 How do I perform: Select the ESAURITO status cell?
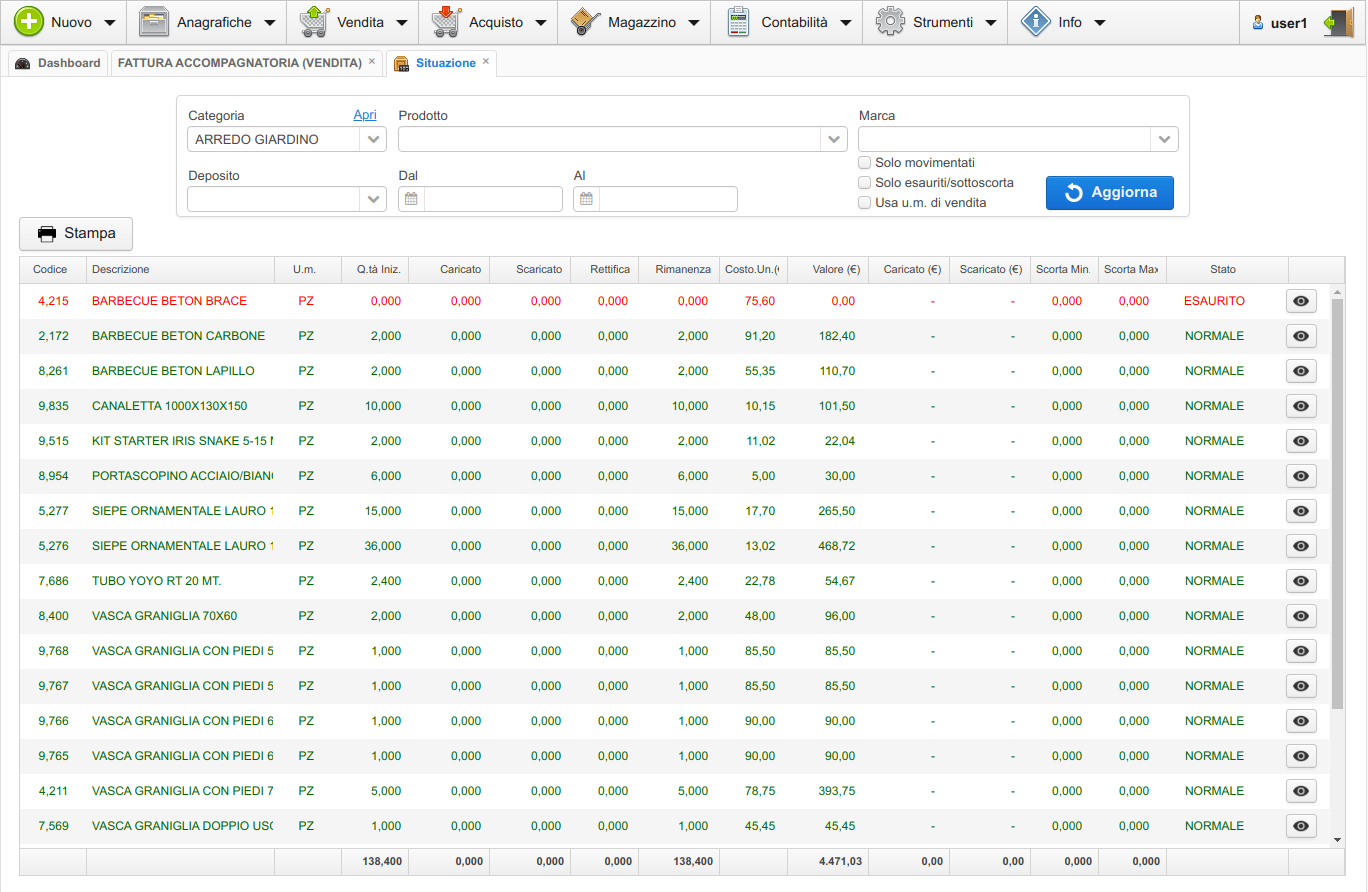(1214, 301)
